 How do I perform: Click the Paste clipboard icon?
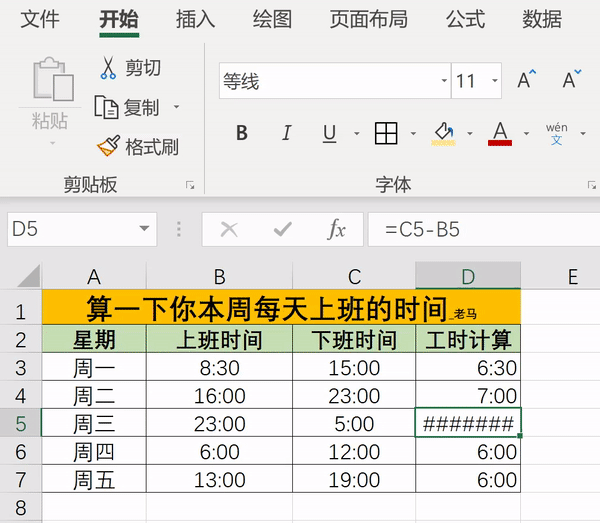coord(53,79)
